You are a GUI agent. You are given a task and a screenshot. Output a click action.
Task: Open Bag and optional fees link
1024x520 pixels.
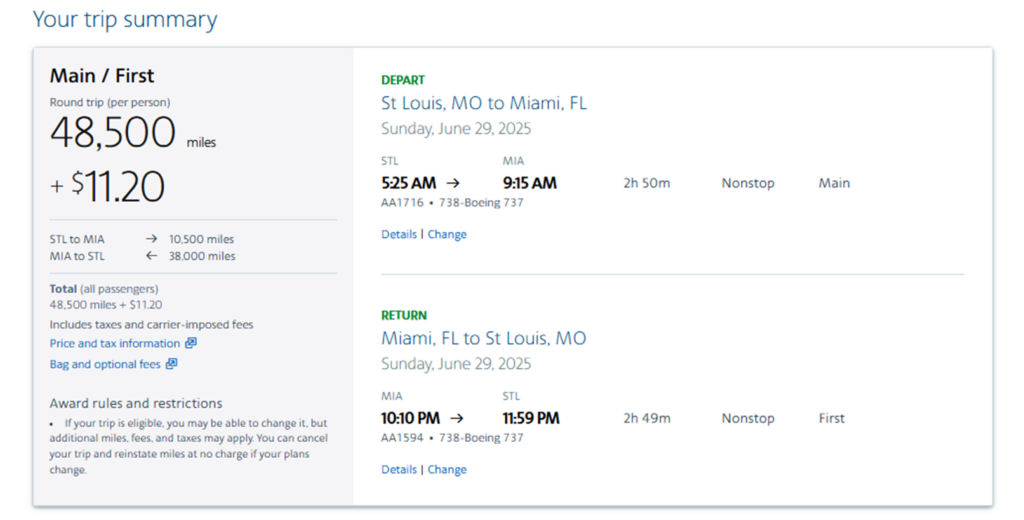[105, 365]
